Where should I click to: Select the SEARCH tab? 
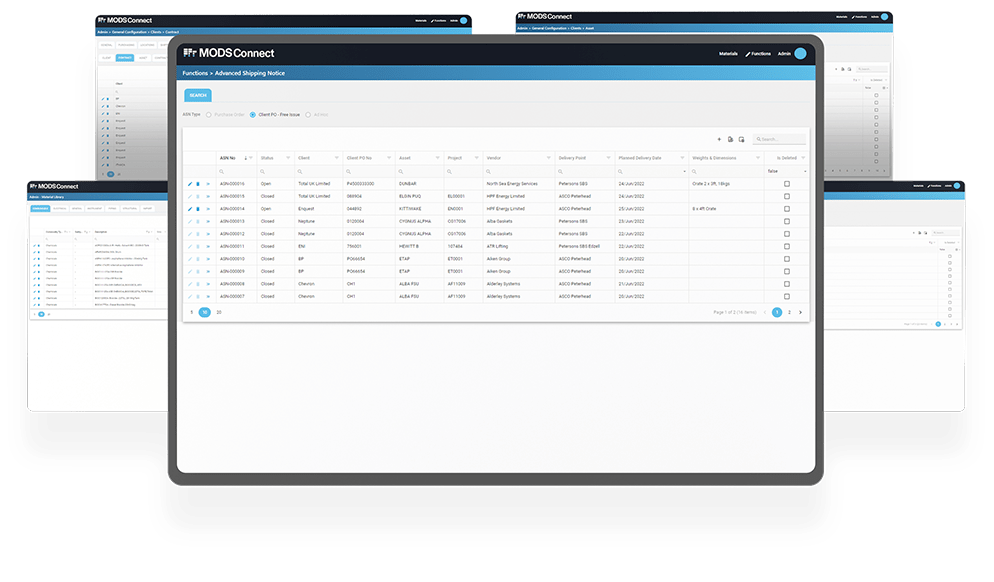(198, 95)
